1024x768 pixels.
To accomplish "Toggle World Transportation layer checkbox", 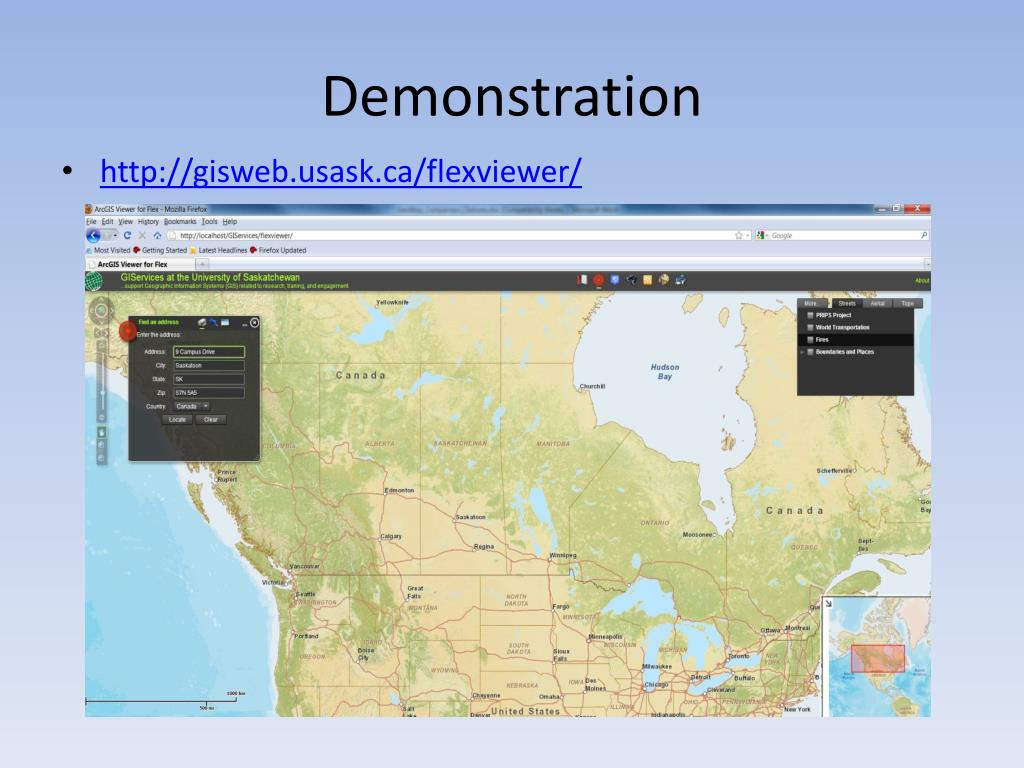I will click(810, 328).
